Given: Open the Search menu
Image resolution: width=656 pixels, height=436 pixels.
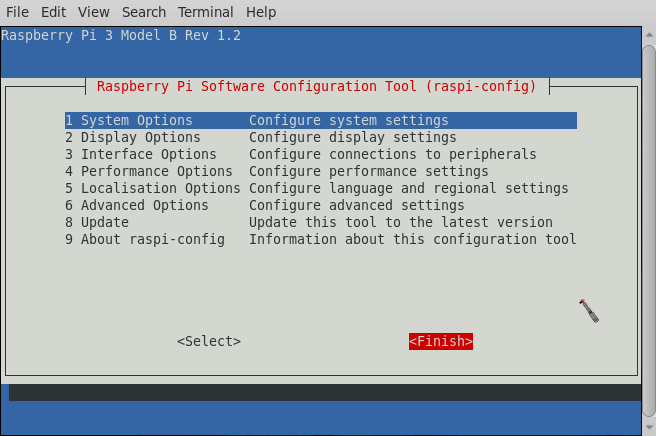Looking at the screenshot, I should tap(144, 12).
